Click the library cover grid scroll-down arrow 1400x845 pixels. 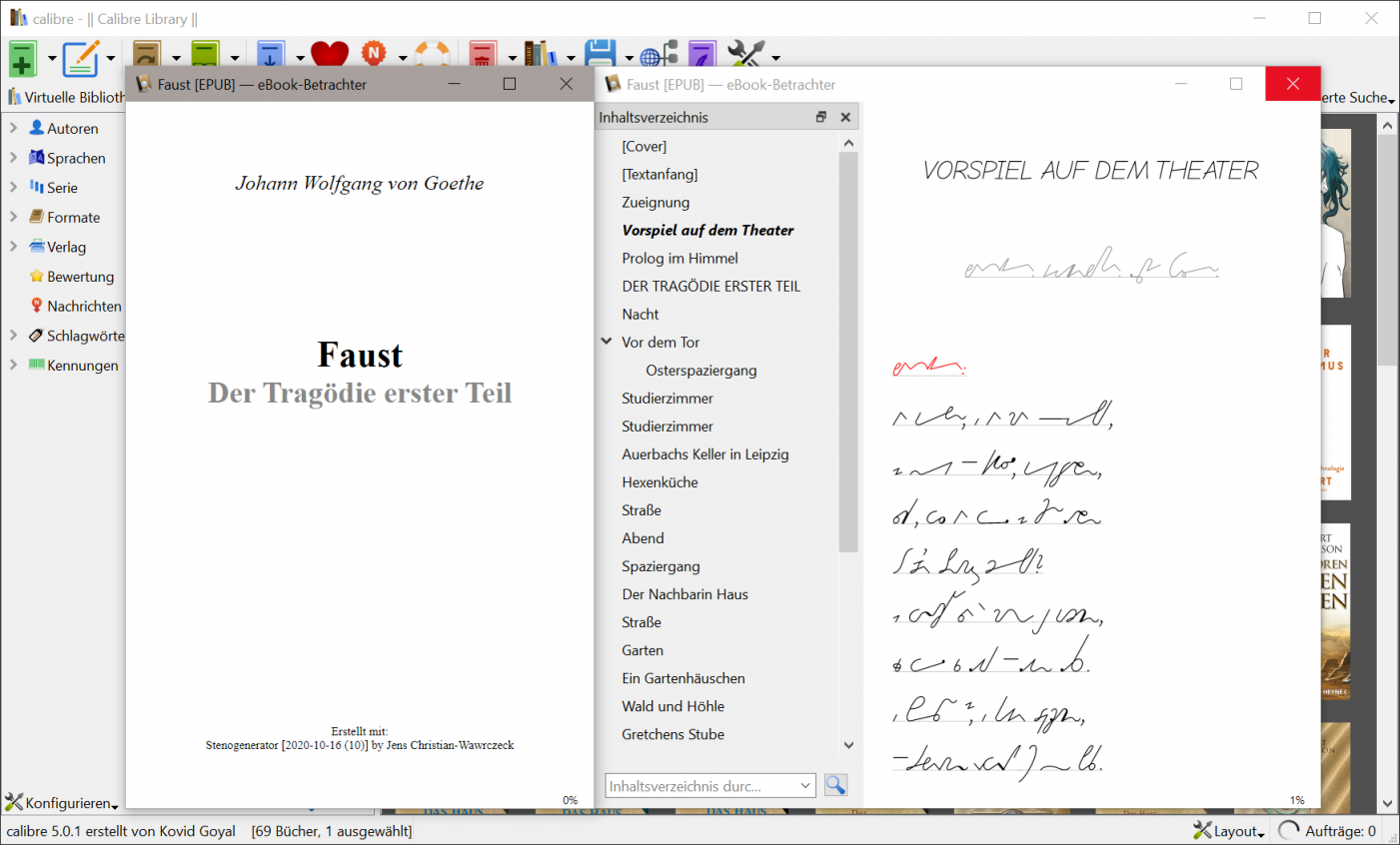tap(1387, 803)
